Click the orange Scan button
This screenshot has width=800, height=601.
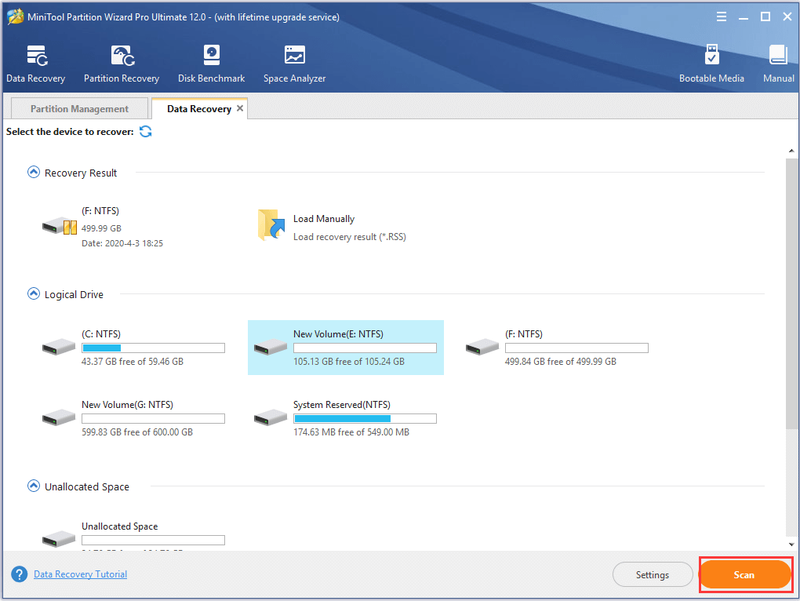pos(744,574)
